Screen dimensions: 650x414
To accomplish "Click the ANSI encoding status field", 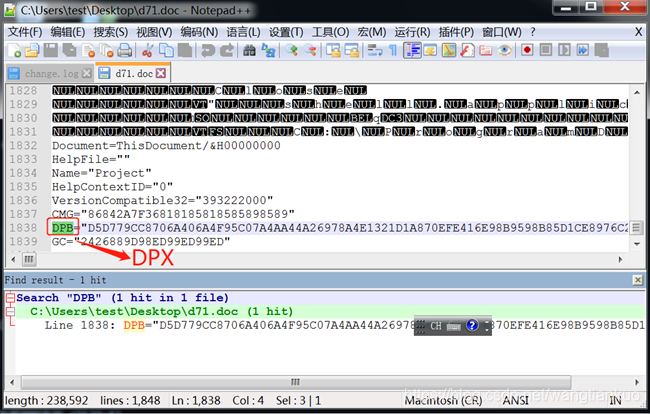I will (x=515, y=401).
